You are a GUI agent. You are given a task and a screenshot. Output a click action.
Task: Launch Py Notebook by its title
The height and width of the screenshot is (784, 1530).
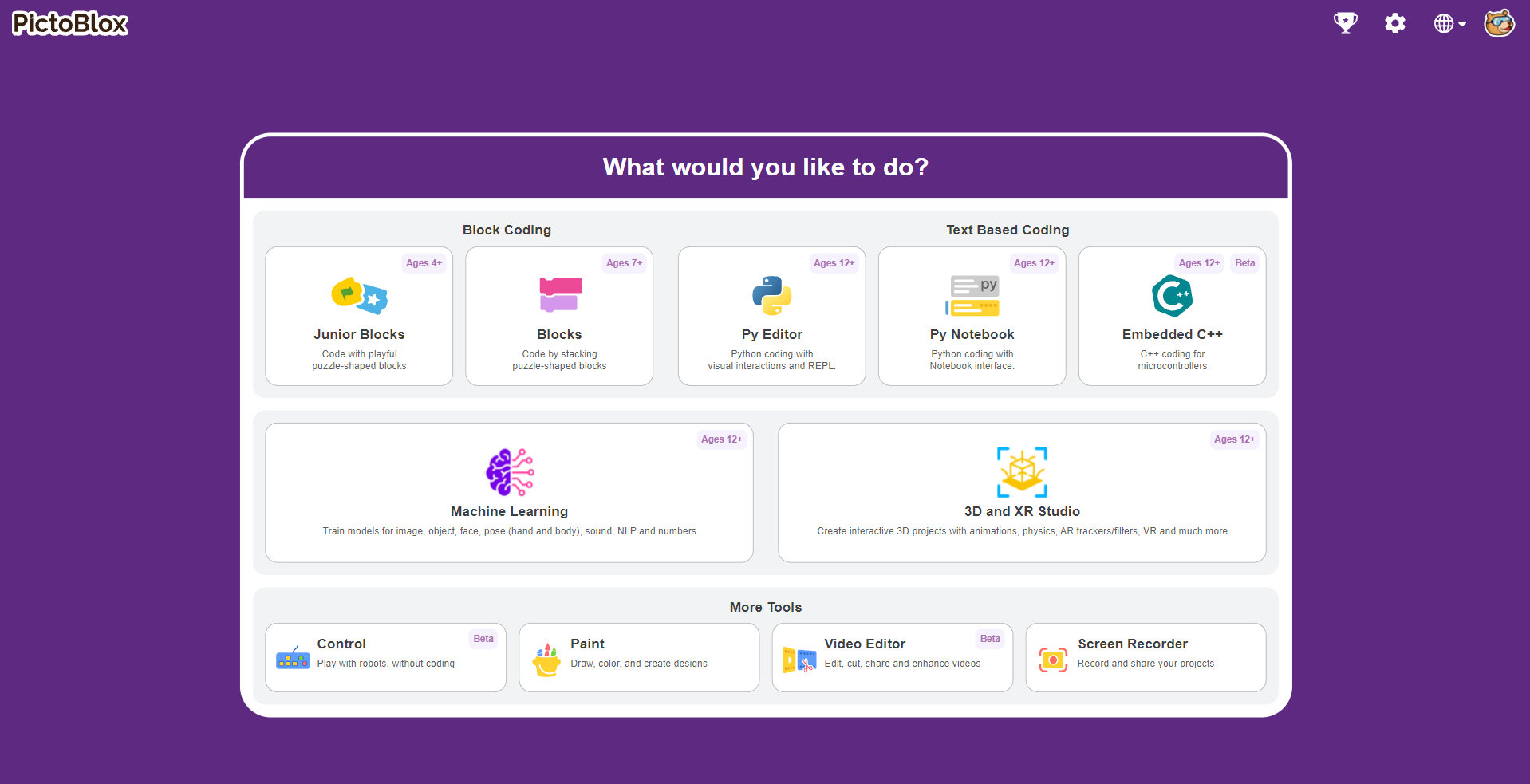[972, 334]
